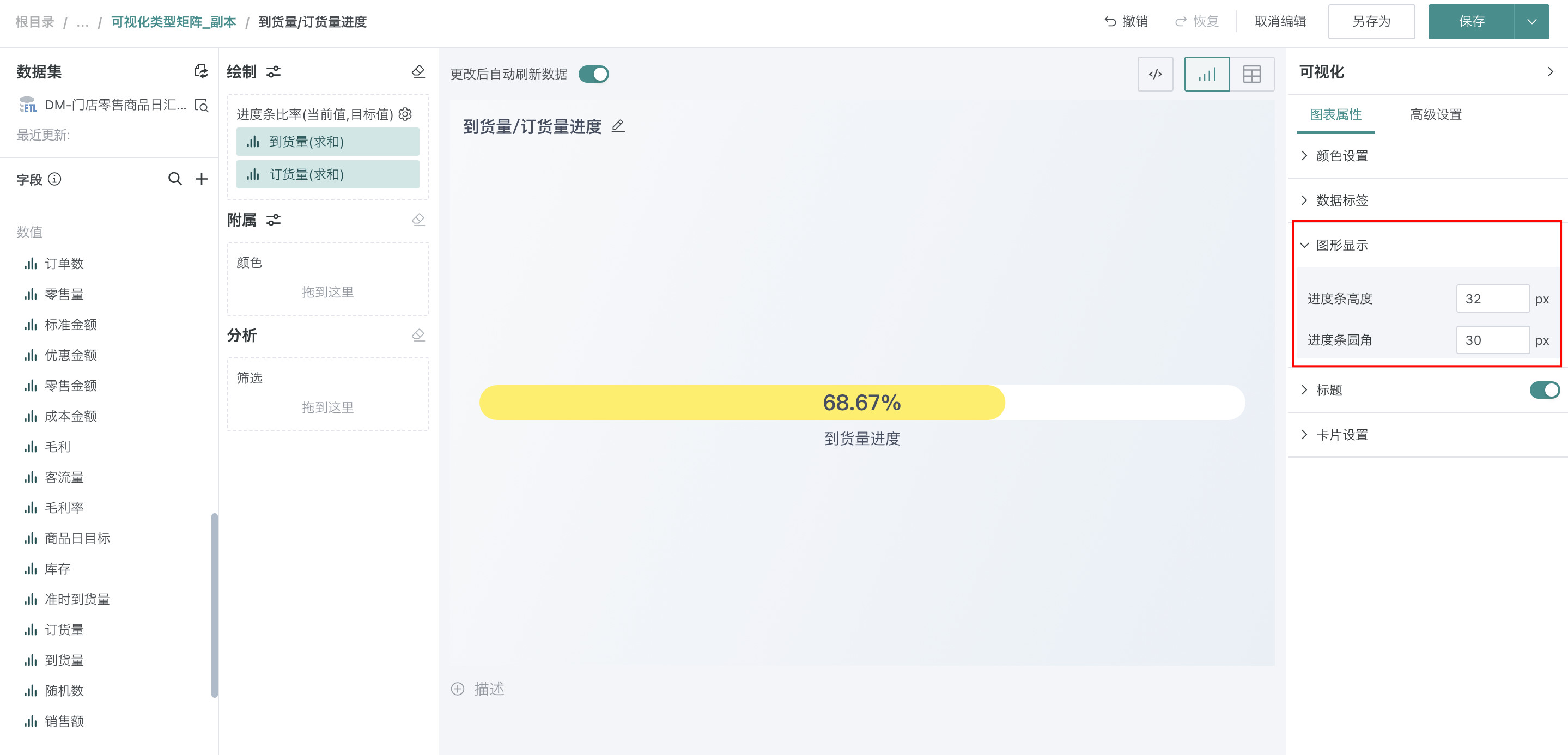Open dataset preview search icon
The height and width of the screenshot is (755, 1568).
pos(202,105)
